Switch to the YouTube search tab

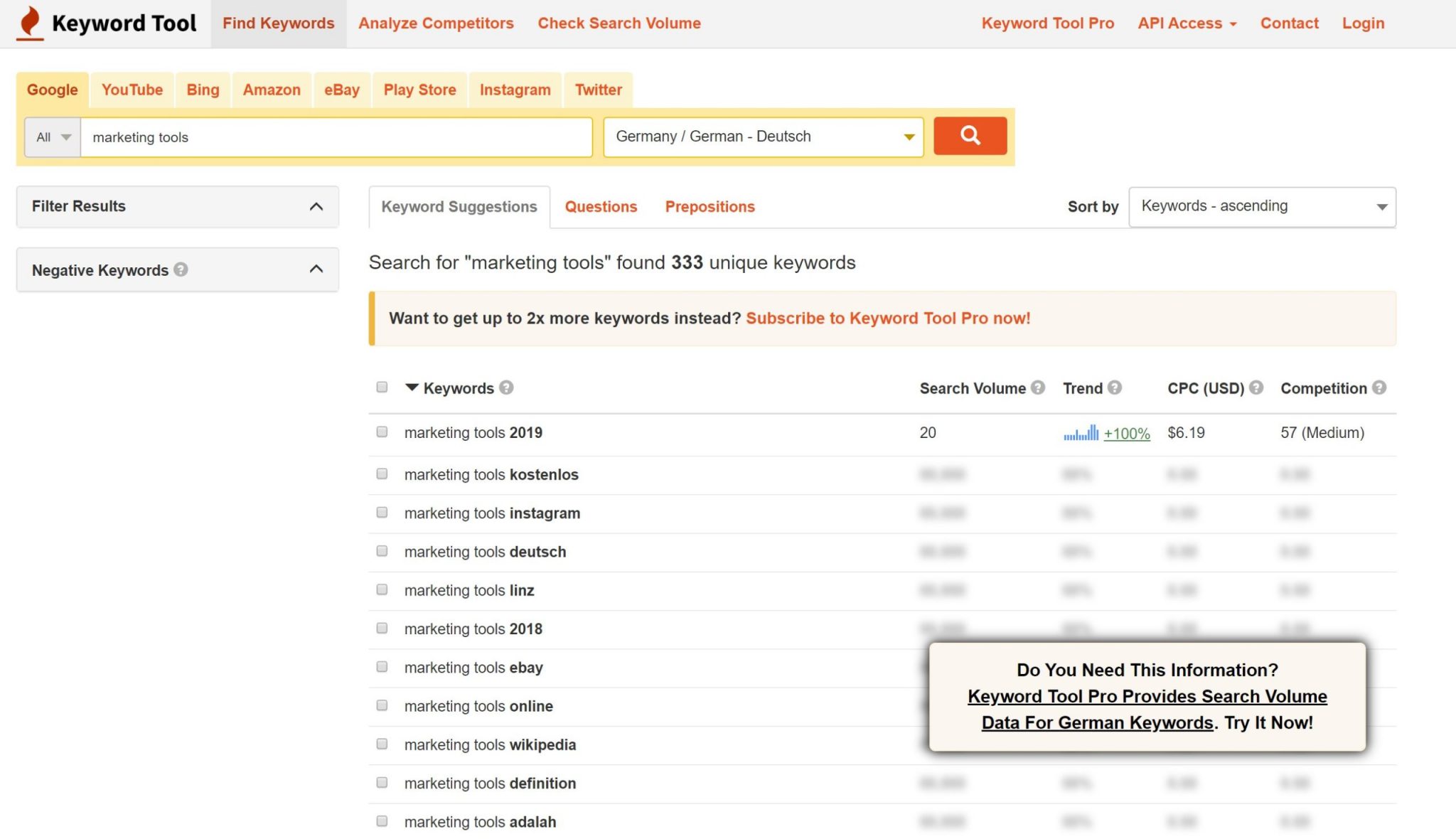(132, 90)
